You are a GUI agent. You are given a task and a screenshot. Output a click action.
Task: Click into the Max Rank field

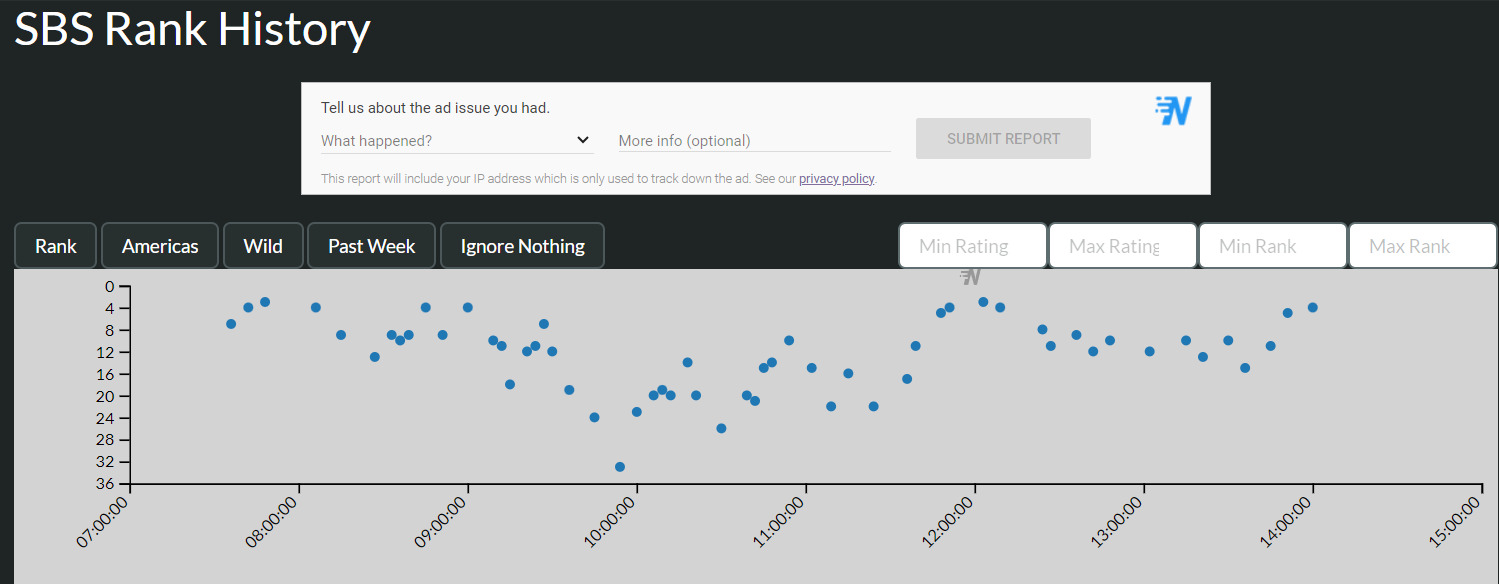coord(1422,246)
